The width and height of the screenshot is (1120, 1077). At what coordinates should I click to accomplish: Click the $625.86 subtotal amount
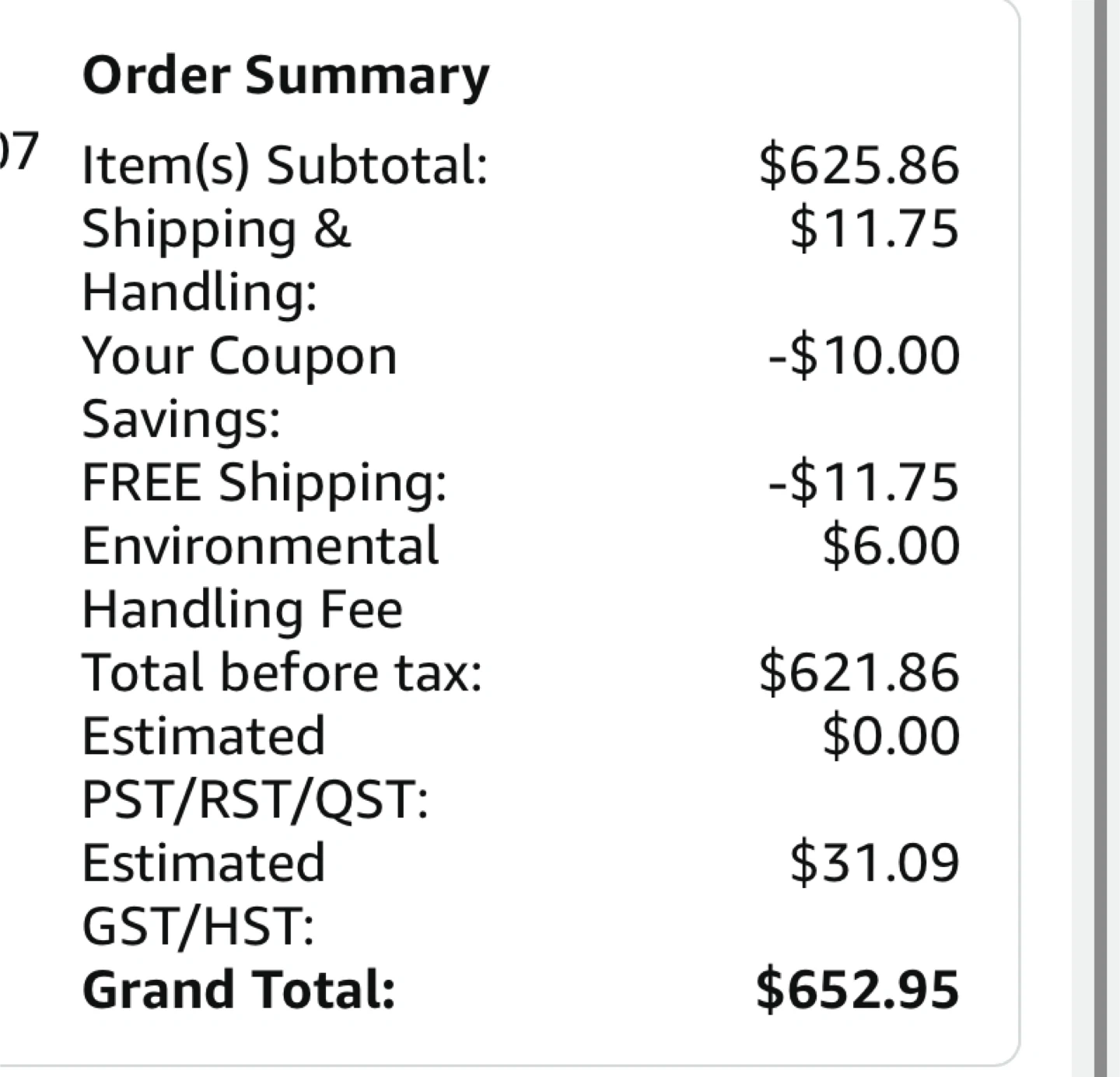[x=859, y=166]
